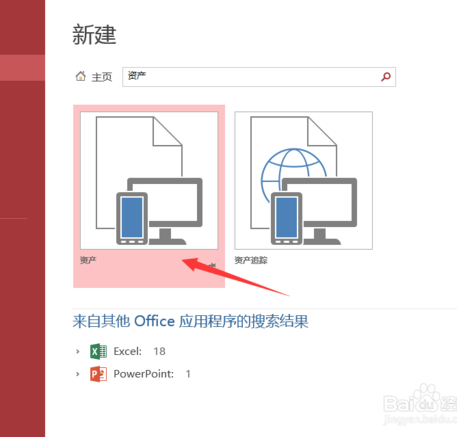Click the PowerPoint result count 1
457x440 pixels.
tap(188, 374)
